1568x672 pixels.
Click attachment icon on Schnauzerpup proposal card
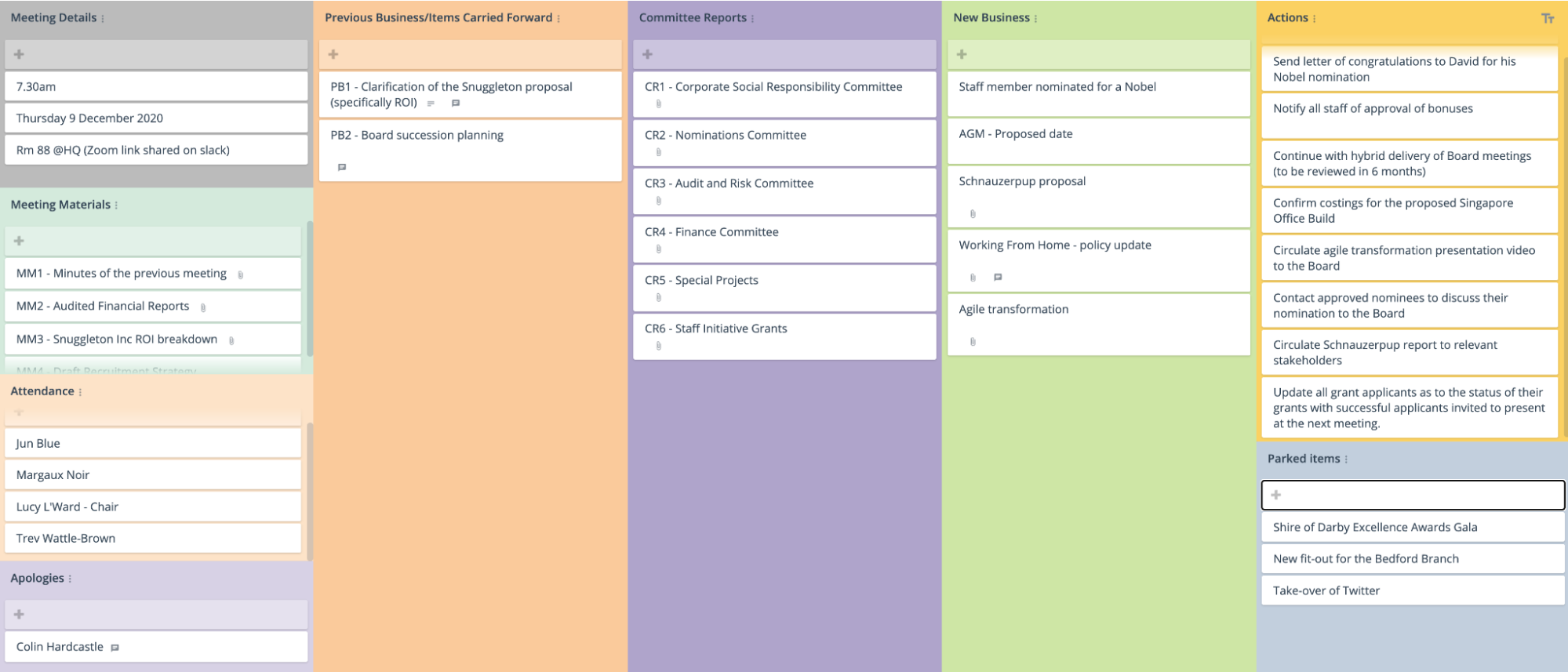tap(973, 214)
